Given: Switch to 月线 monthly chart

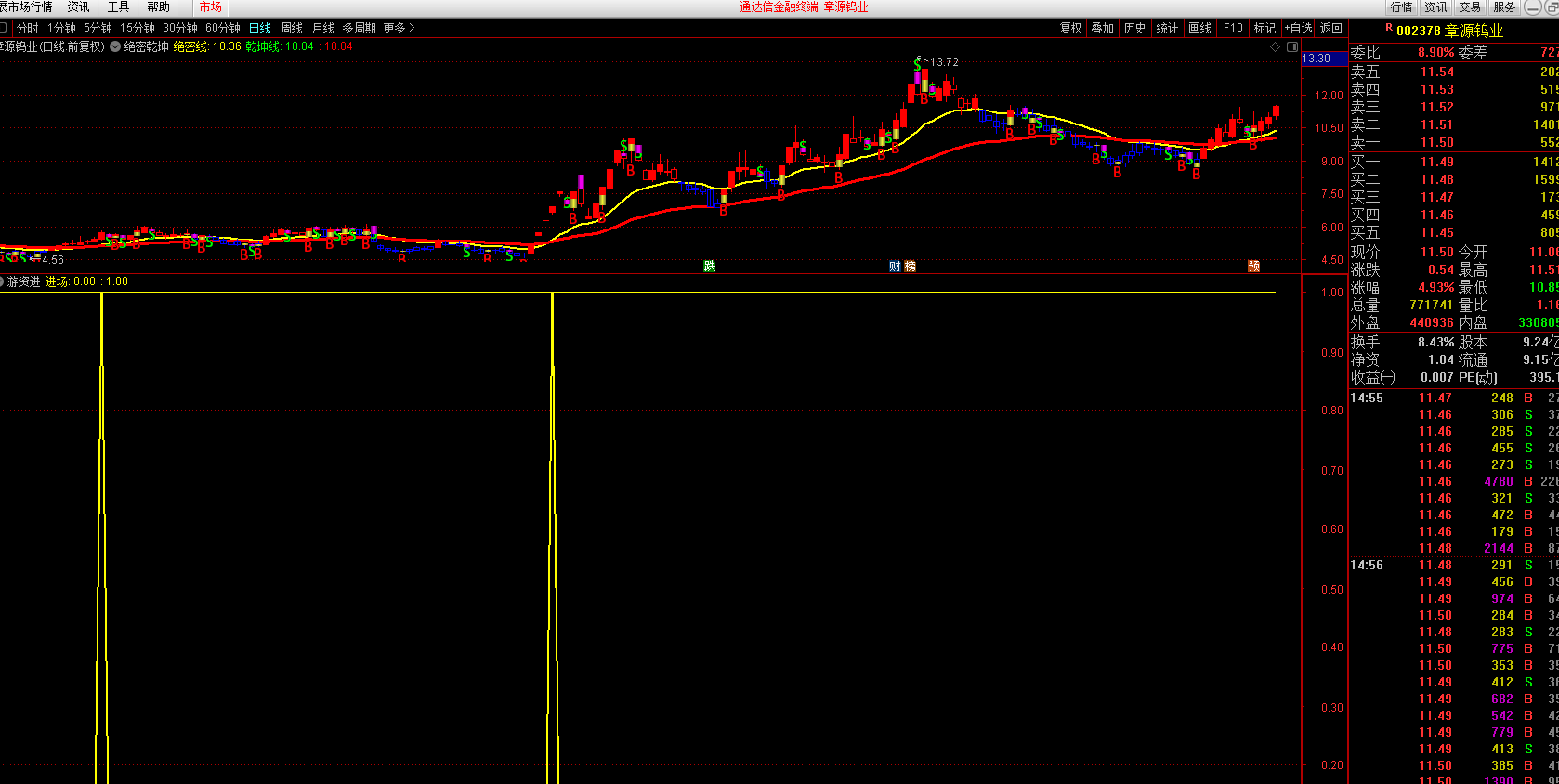Looking at the screenshot, I should [323, 28].
